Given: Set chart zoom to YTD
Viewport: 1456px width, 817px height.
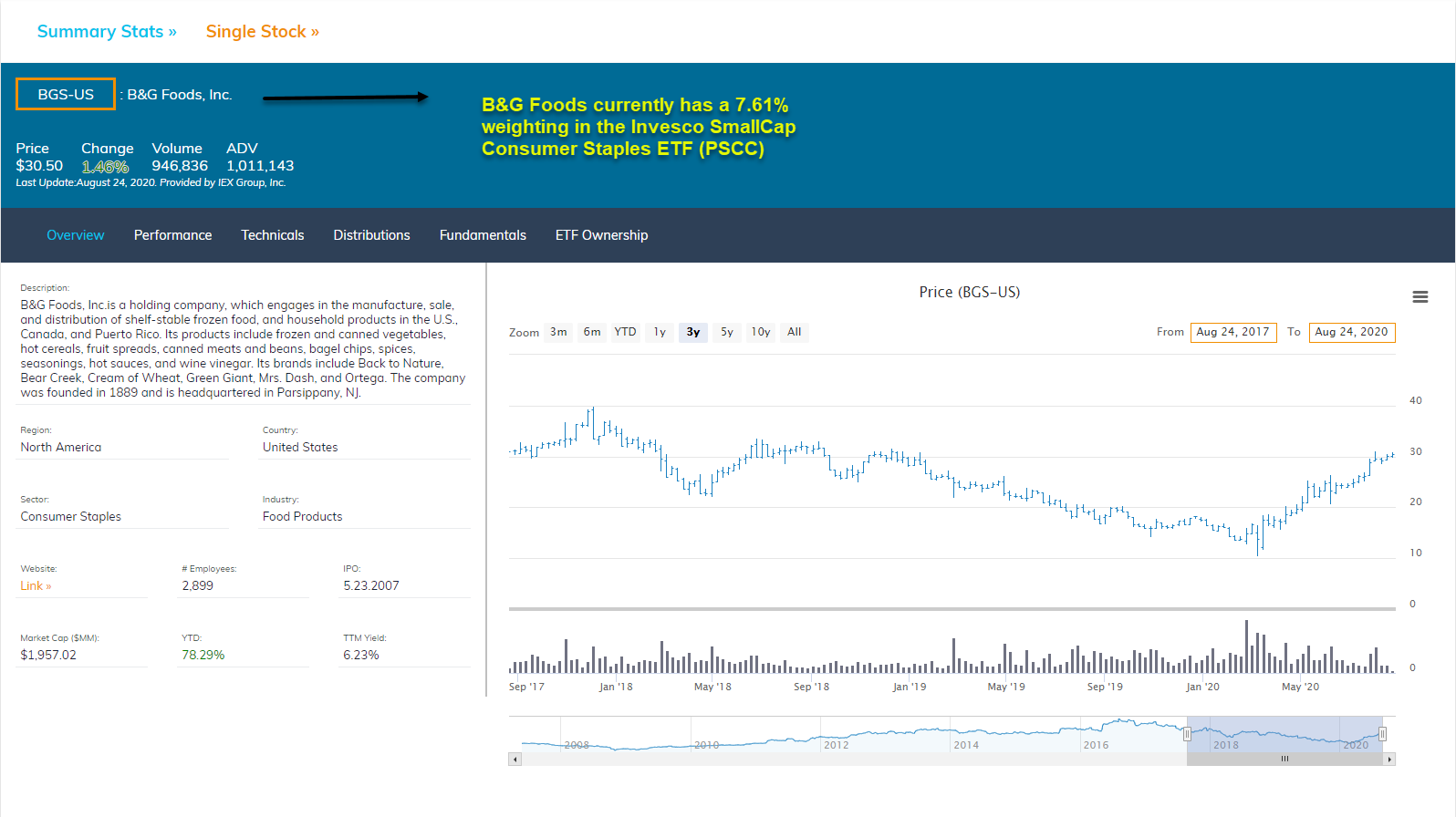Looking at the screenshot, I should [x=625, y=332].
